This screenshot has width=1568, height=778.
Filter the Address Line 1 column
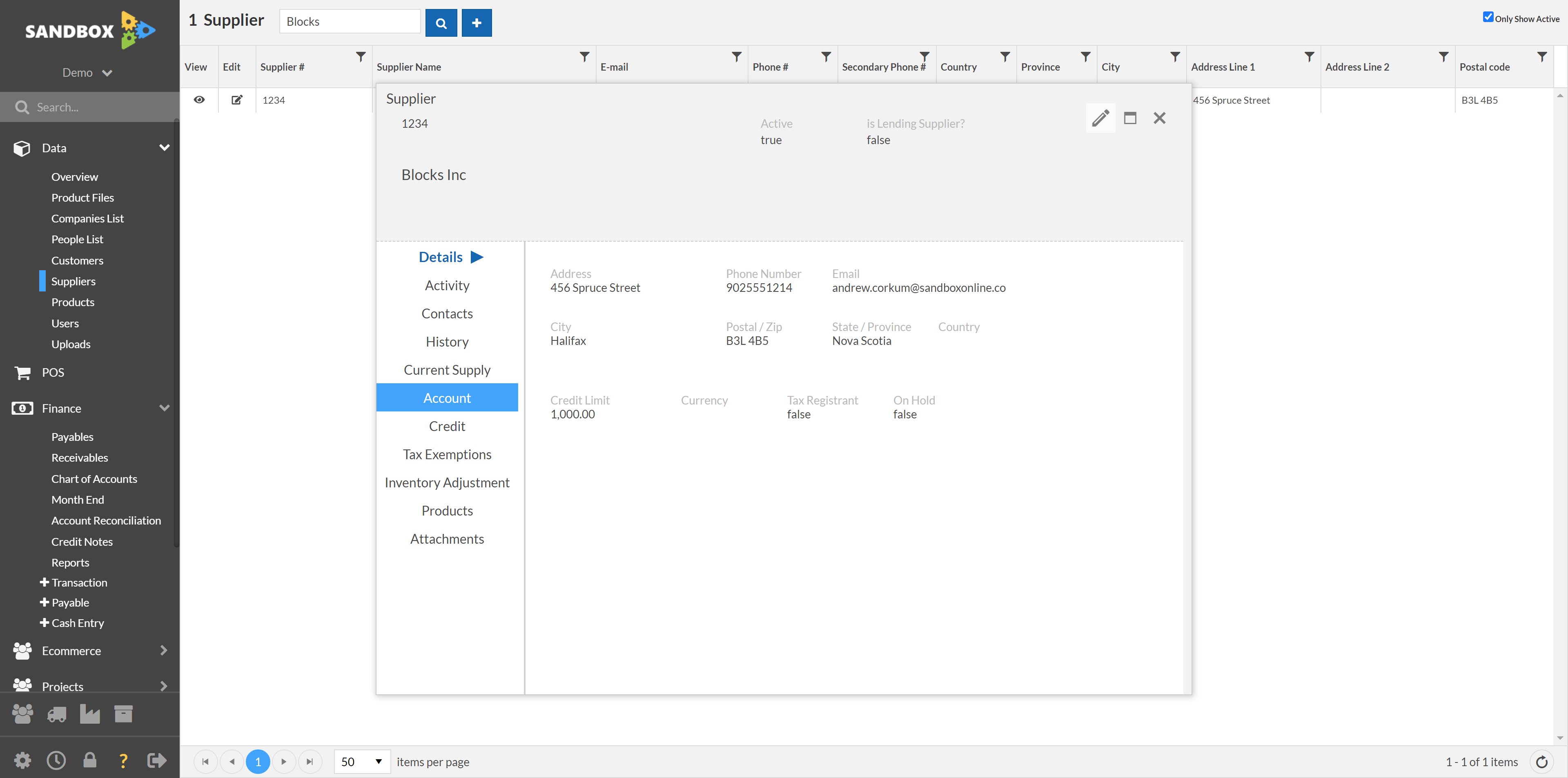[1309, 57]
